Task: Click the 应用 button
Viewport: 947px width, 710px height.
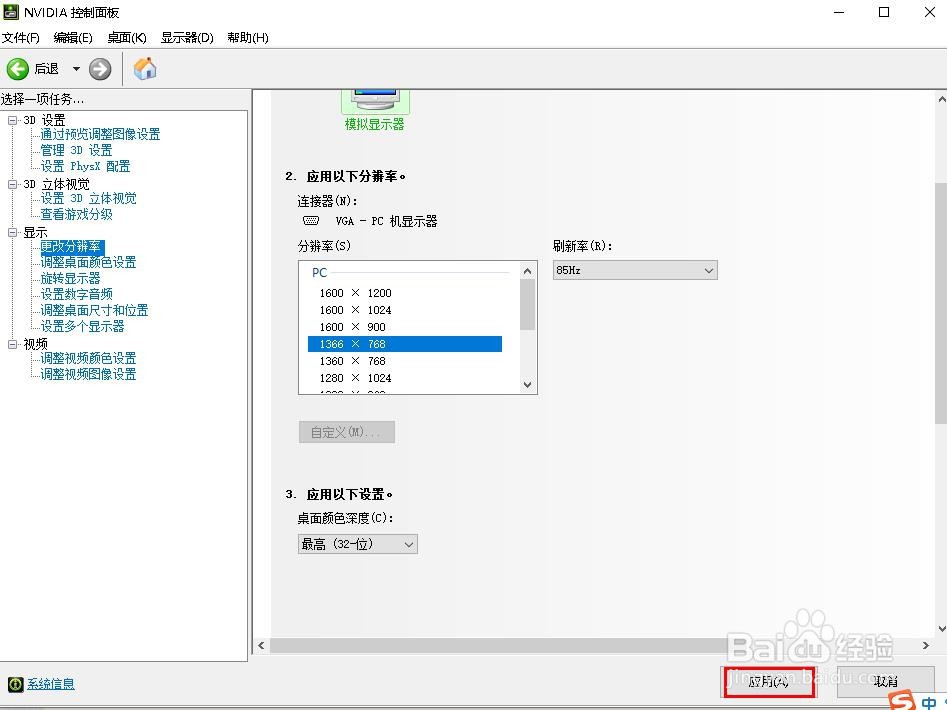Action: coord(769,681)
